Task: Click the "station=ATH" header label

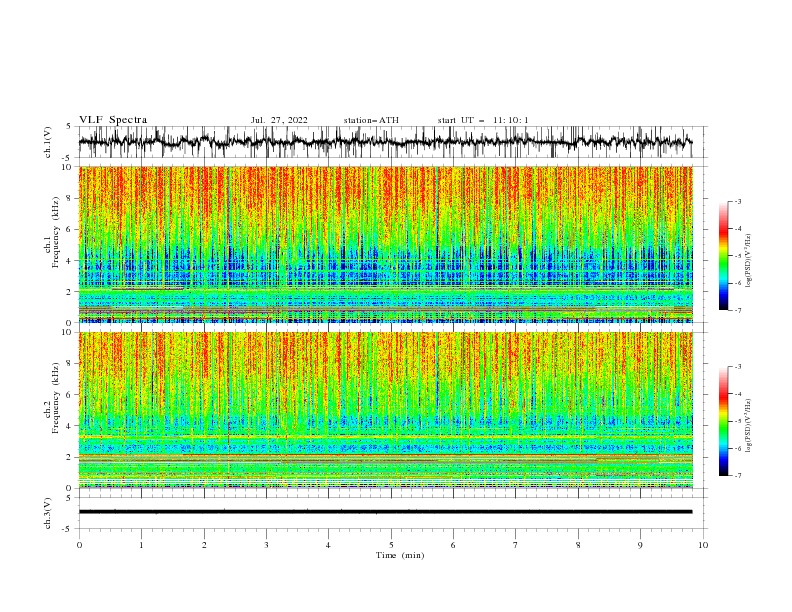Action: (371, 120)
